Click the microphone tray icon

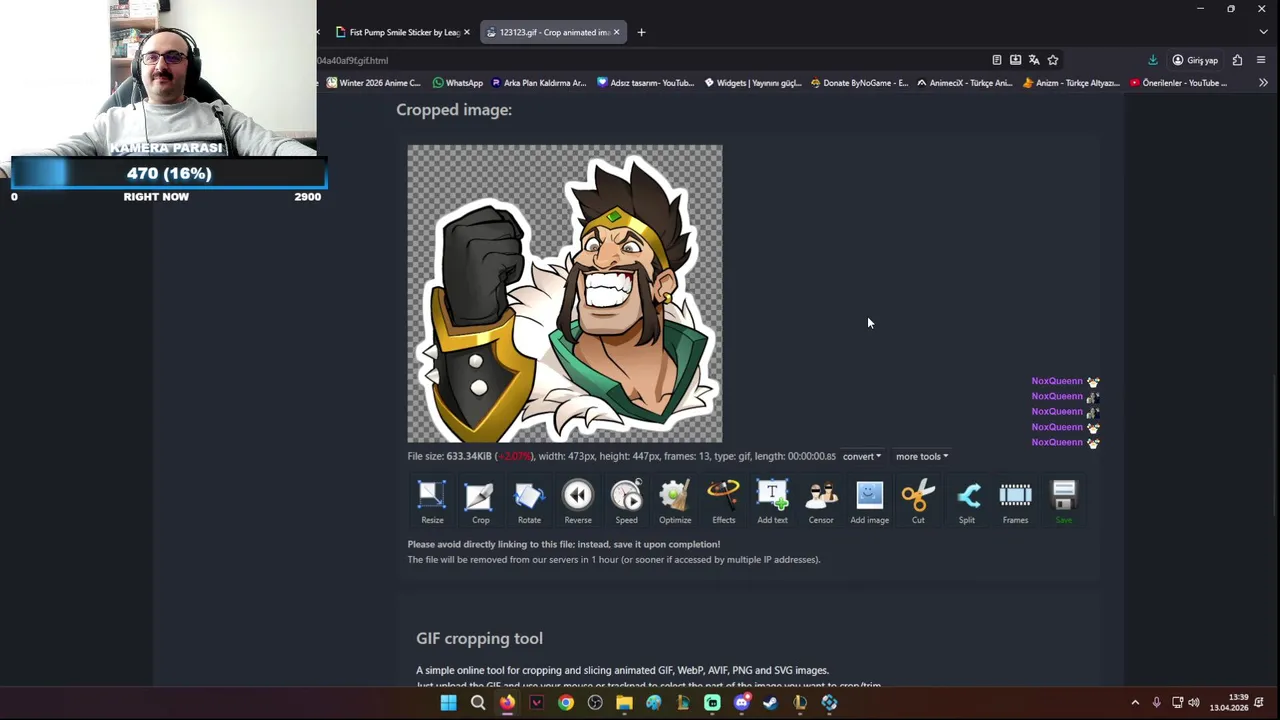click(1157, 703)
